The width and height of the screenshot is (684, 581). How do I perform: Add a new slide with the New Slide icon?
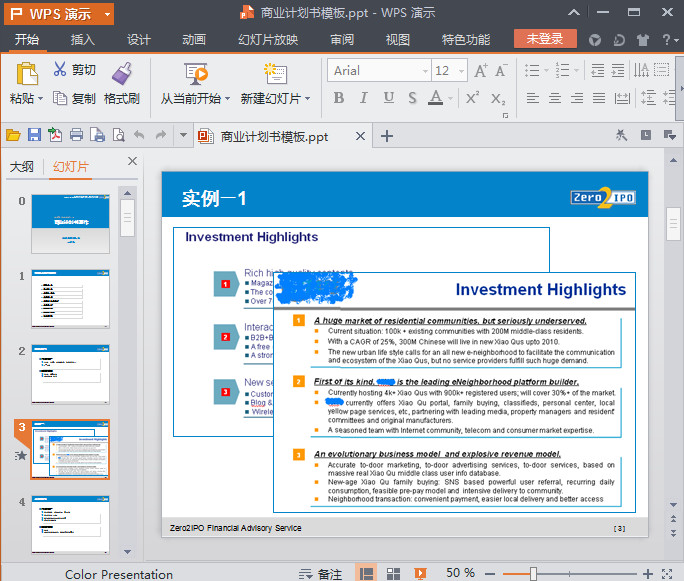pyautogui.click(x=275, y=73)
